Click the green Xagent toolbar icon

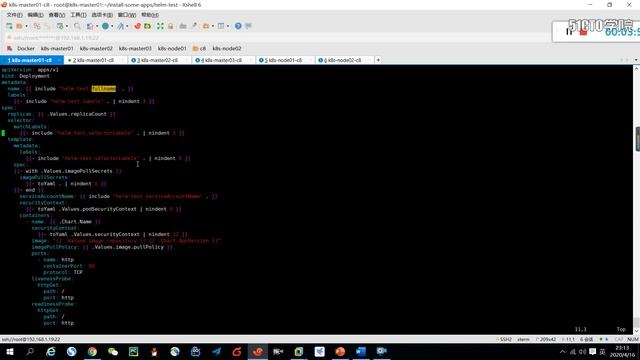147,26
